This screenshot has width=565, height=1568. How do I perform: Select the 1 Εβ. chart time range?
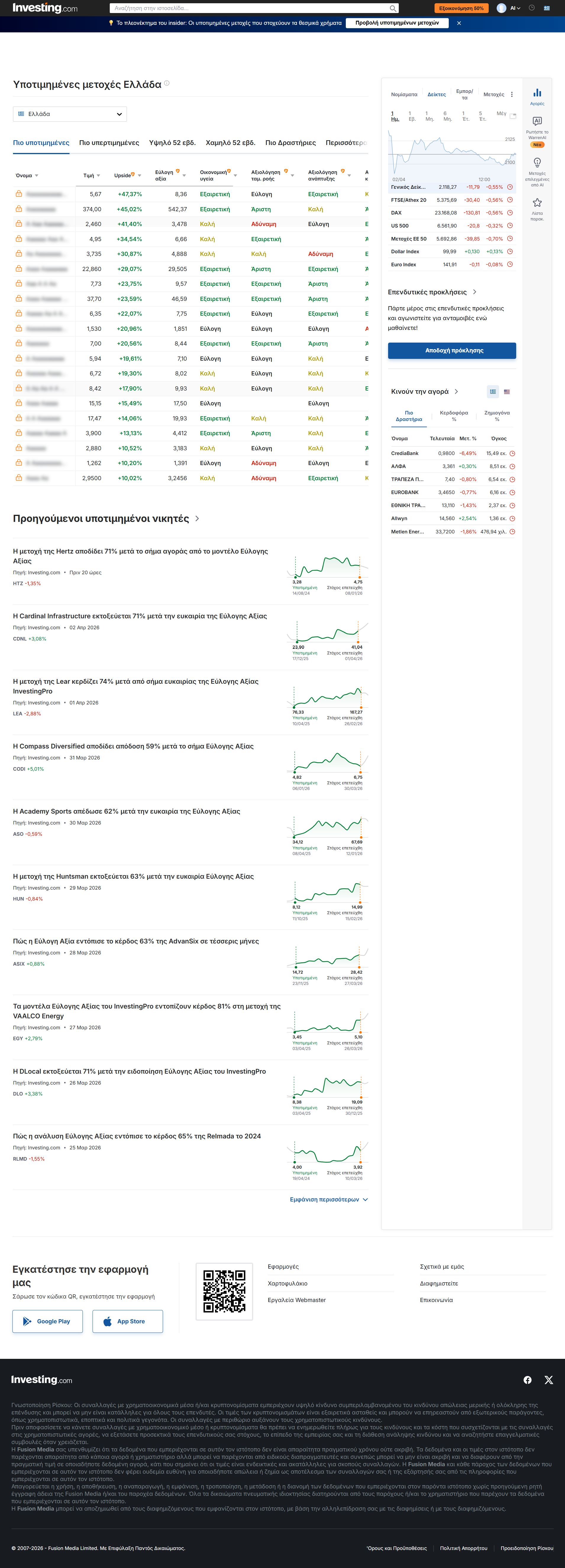(x=411, y=116)
